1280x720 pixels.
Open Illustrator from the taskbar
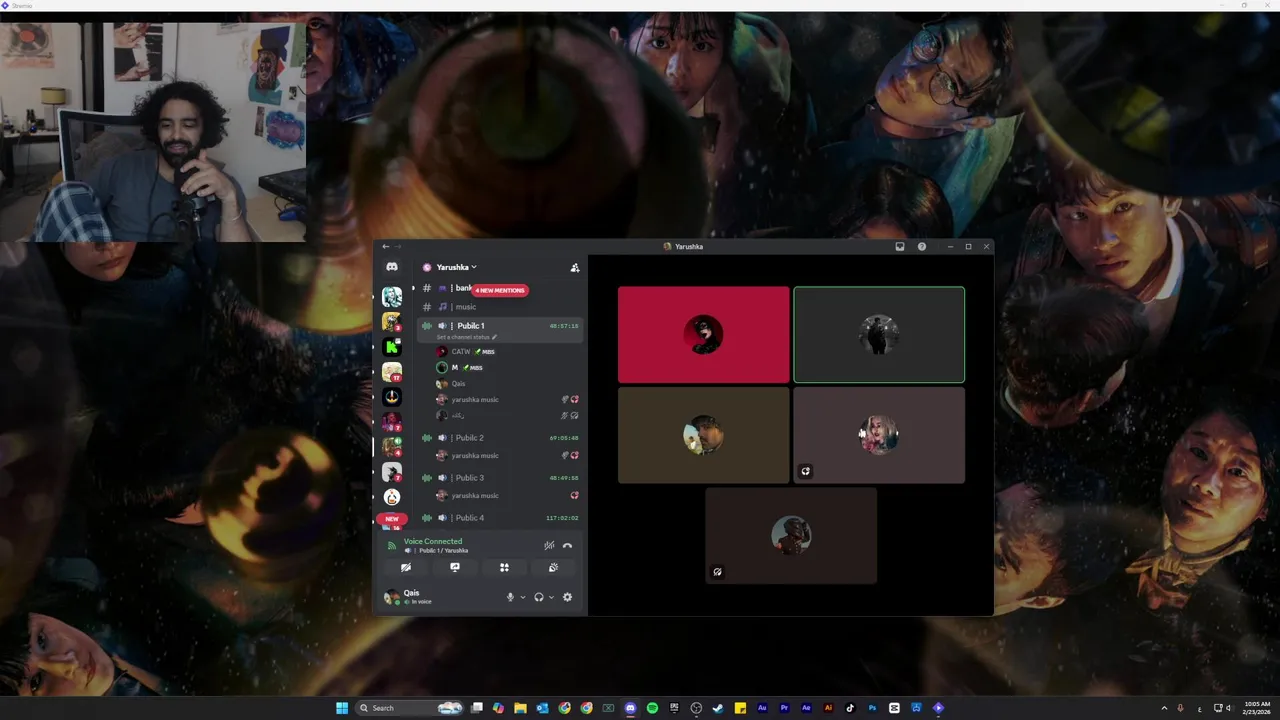pos(828,708)
